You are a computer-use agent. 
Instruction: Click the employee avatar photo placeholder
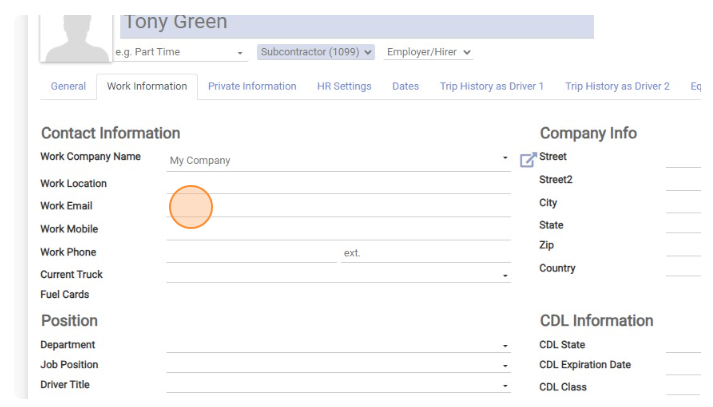(x=76, y=38)
